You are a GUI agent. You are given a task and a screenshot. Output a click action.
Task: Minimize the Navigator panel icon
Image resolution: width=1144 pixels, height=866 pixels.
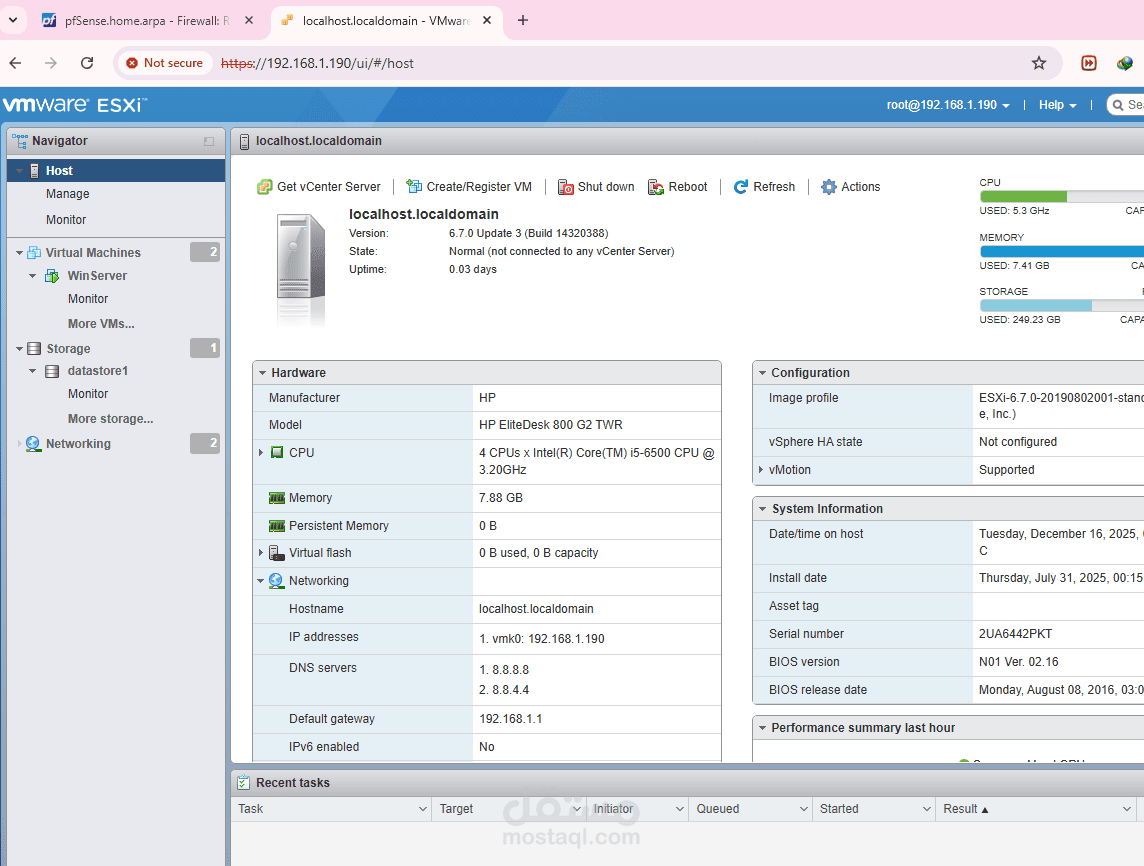[x=209, y=141]
